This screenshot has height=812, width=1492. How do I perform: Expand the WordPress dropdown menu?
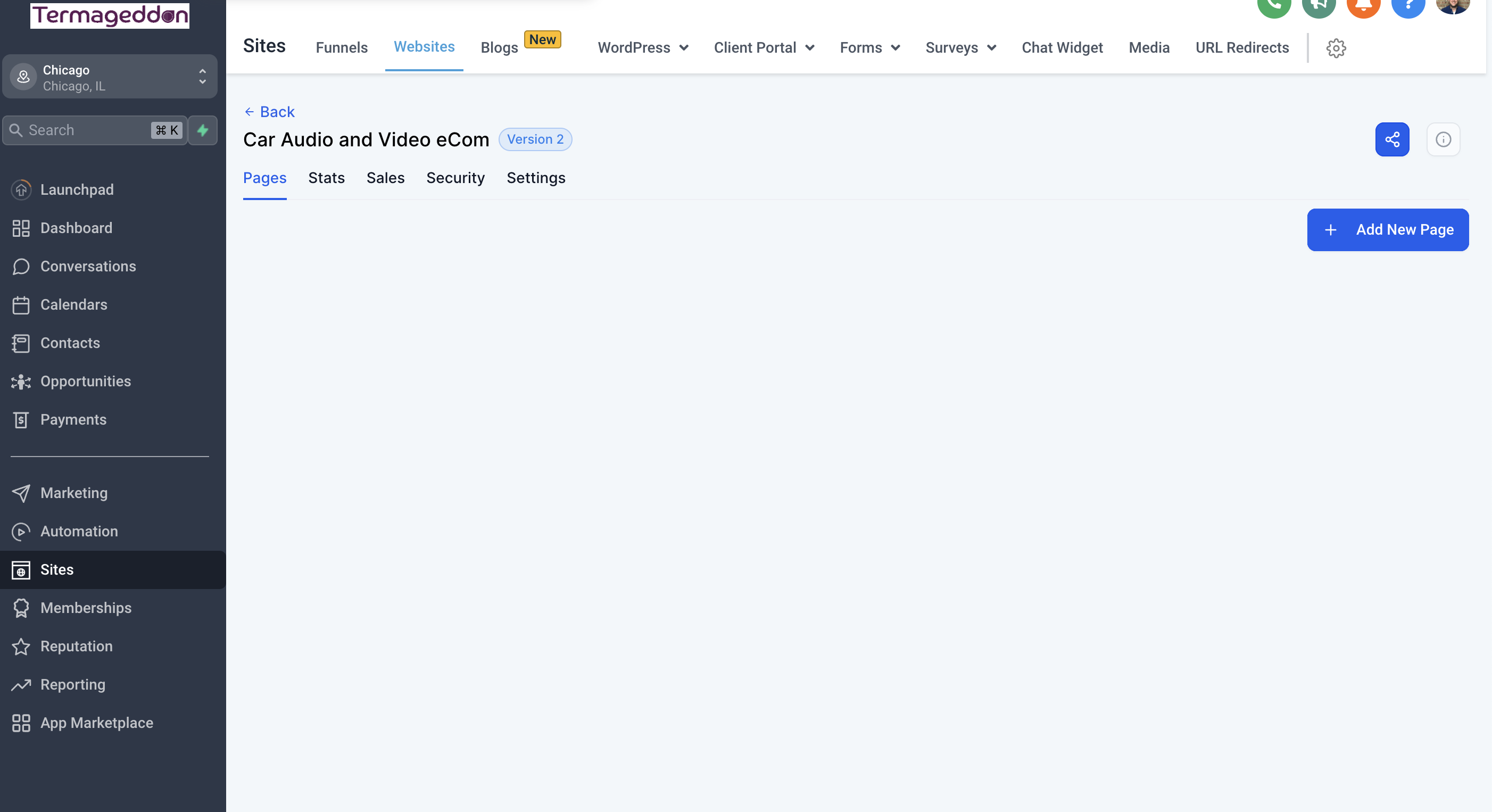coord(642,47)
